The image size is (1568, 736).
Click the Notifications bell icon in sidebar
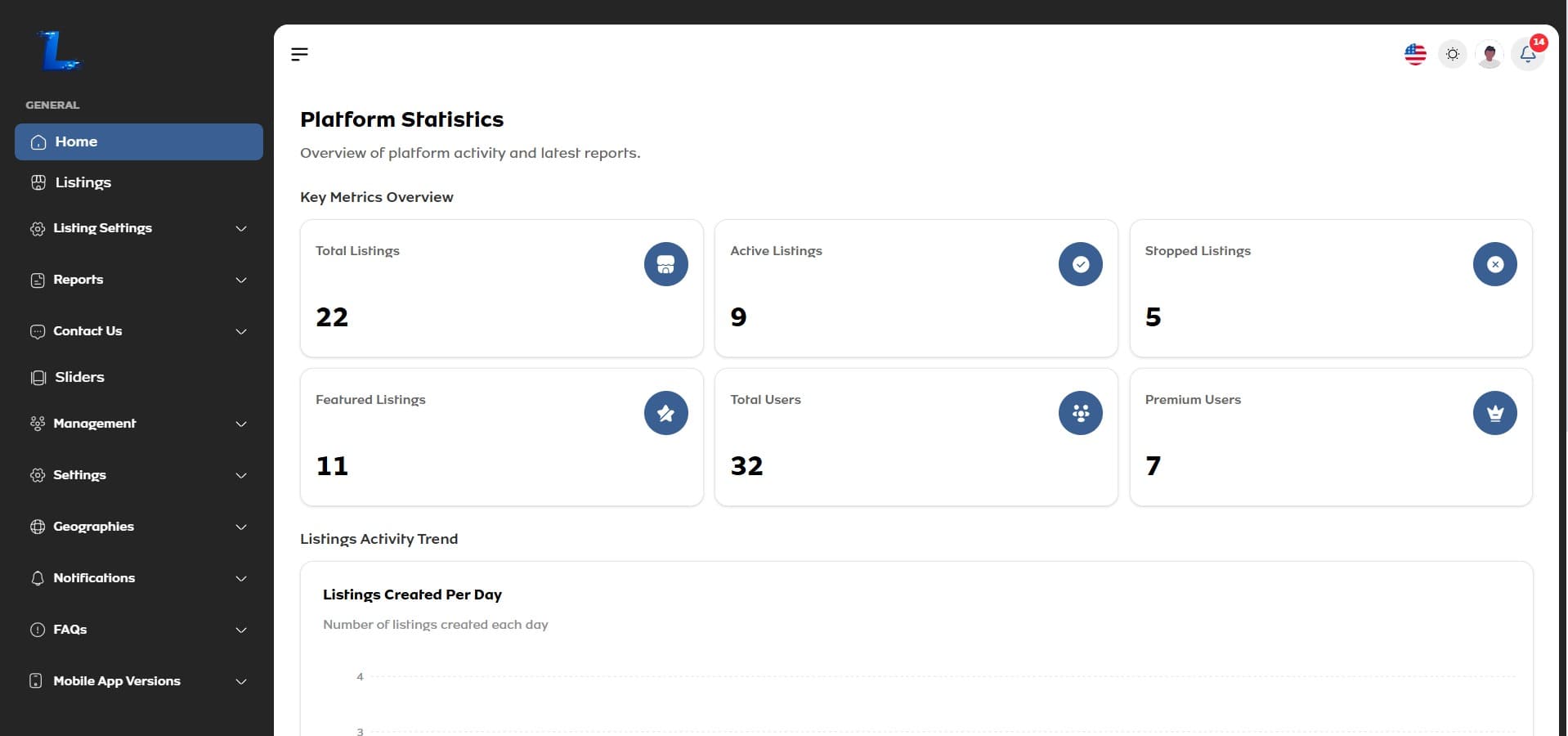click(38, 578)
